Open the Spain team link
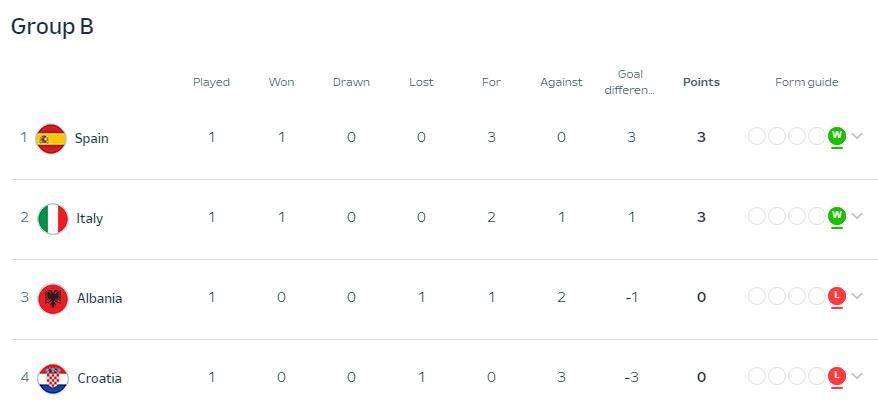This screenshot has width=878, height=410. 92,138
